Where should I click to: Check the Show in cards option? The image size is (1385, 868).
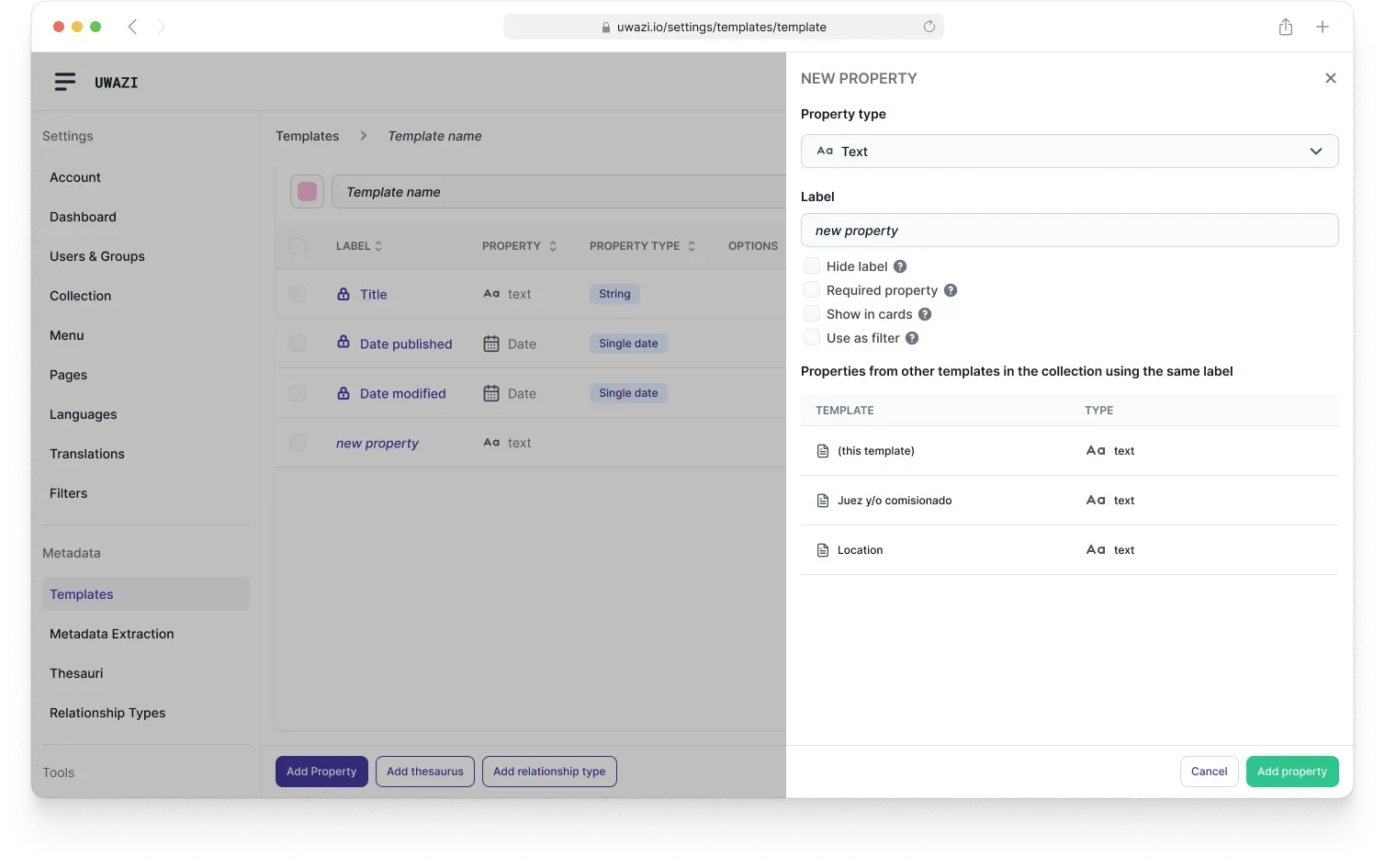[812, 313]
